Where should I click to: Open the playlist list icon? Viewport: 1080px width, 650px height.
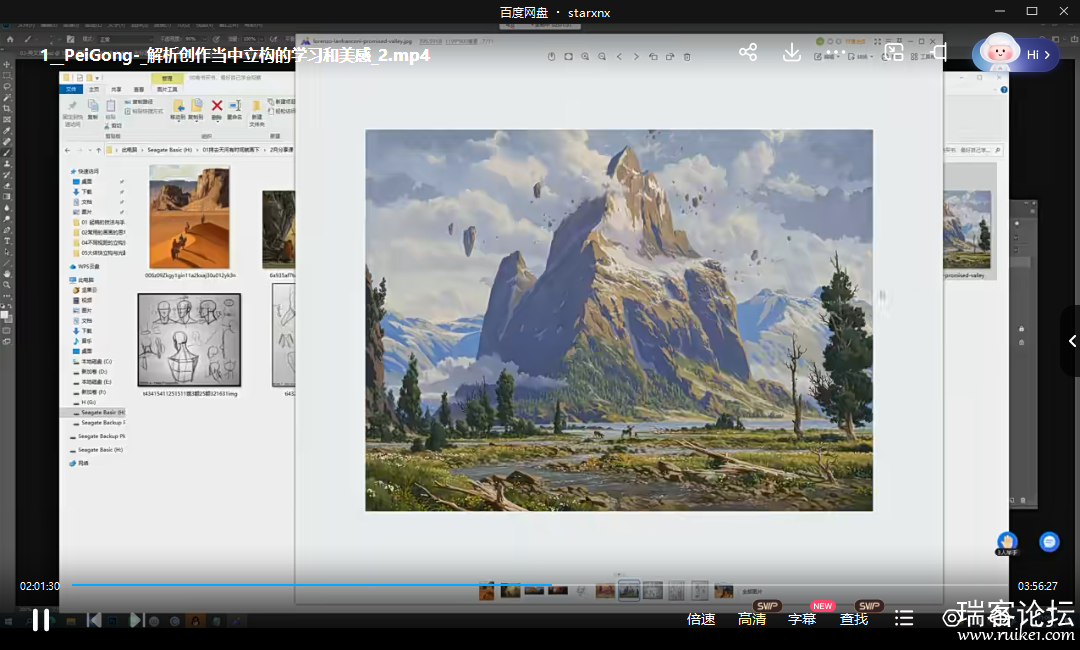(x=904, y=619)
